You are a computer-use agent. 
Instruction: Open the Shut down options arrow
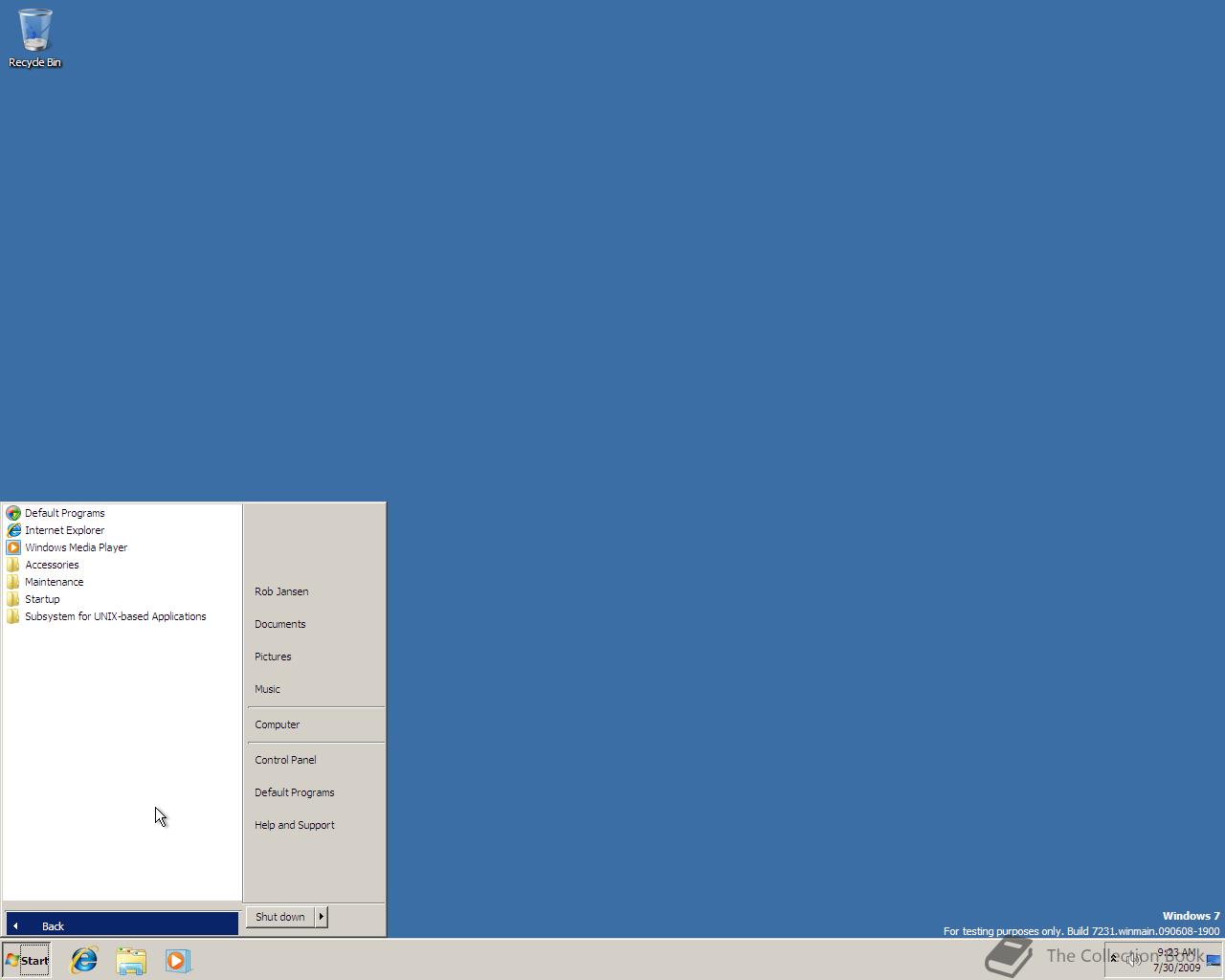(321, 916)
